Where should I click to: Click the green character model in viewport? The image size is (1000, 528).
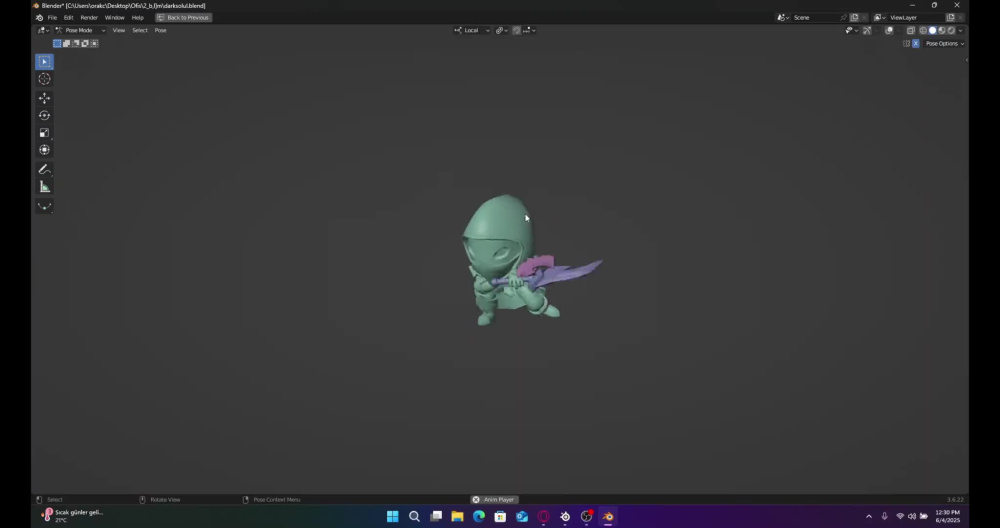tap(499, 255)
